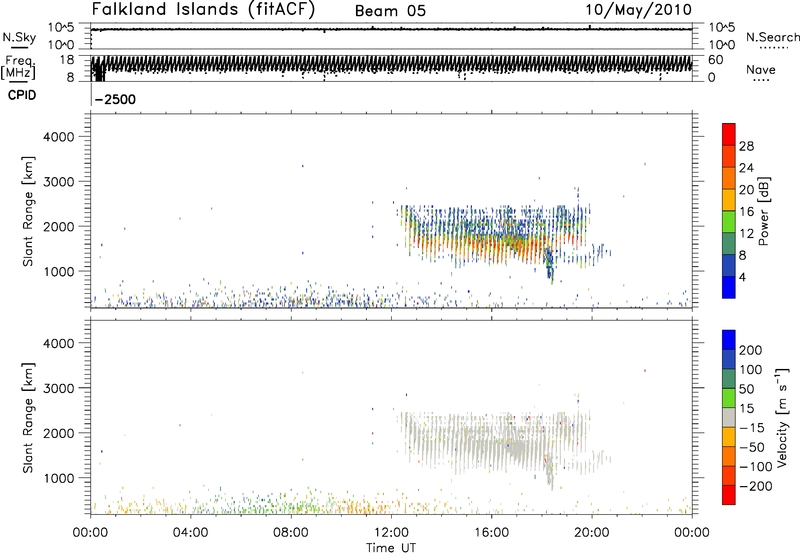Image resolution: width=800 pixels, height=554 pixels.
Task: Click the blue top segment of the velocity colorbar
Action: (x=729, y=340)
